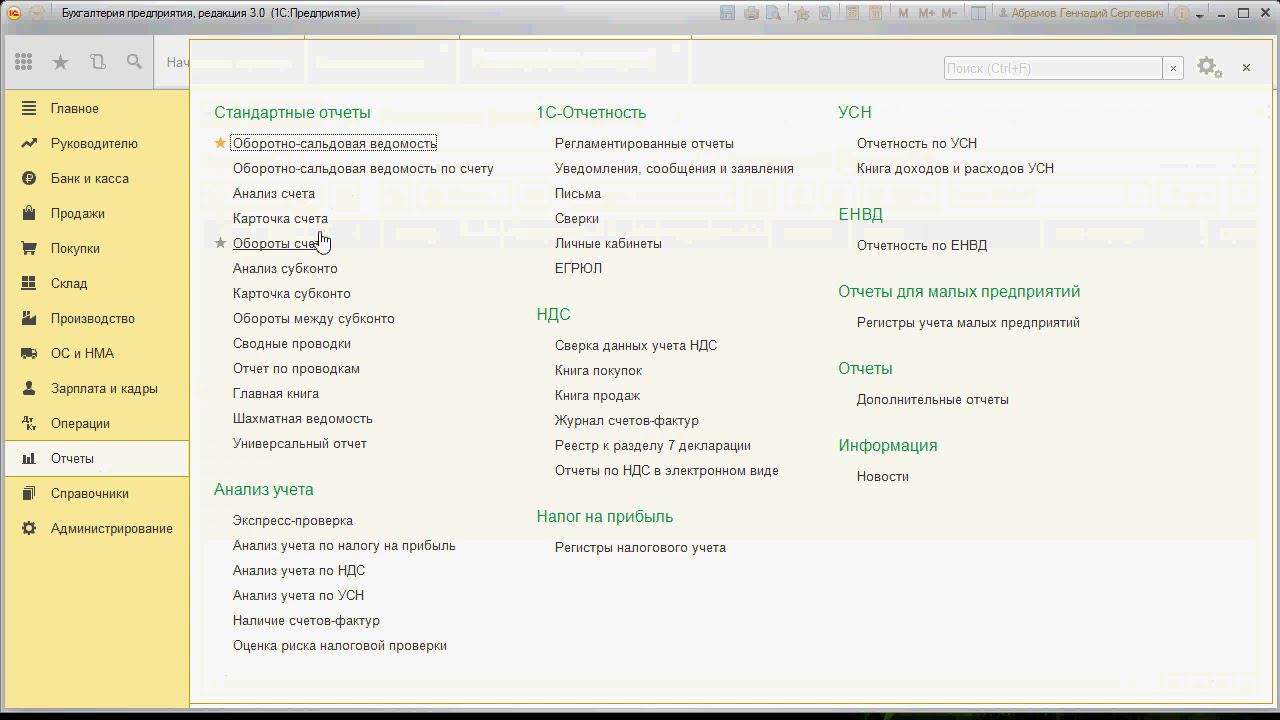1280x720 pixels.
Task: Open the 1C main menu logo icon
Action: coord(15,13)
